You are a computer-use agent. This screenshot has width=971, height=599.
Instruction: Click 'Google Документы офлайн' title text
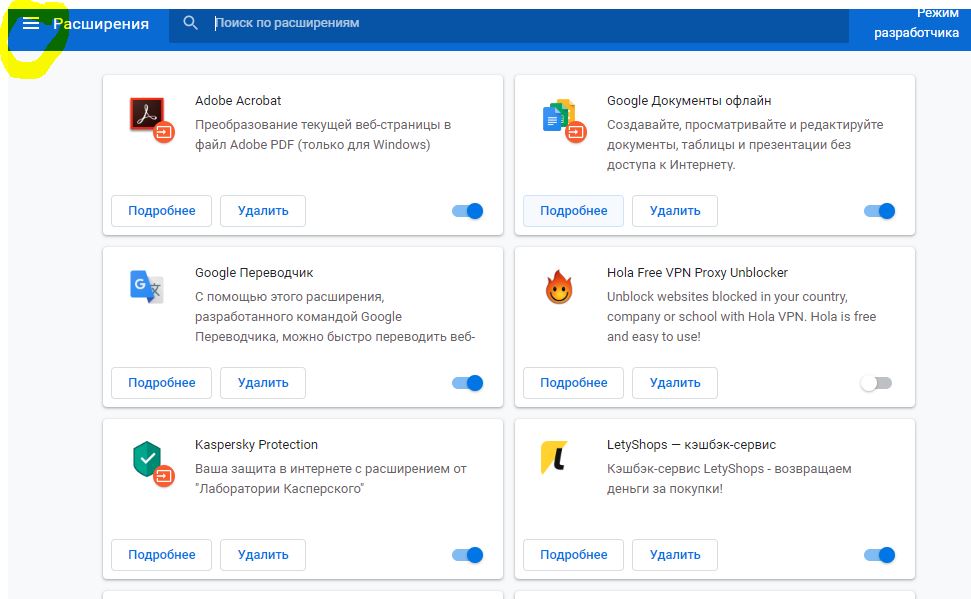pyautogui.click(x=689, y=100)
